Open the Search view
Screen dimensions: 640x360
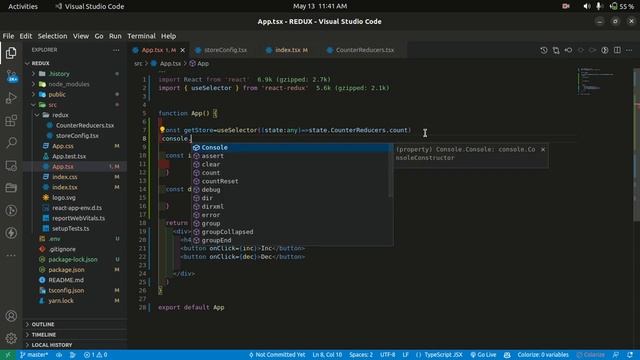tap(11, 142)
